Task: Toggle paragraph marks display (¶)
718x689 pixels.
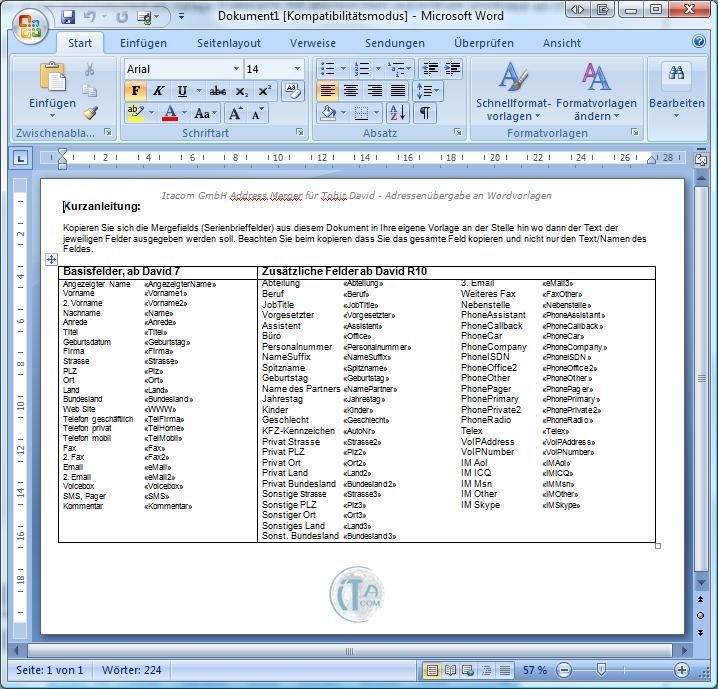Action: pyautogui.click(x=424, y=113)
